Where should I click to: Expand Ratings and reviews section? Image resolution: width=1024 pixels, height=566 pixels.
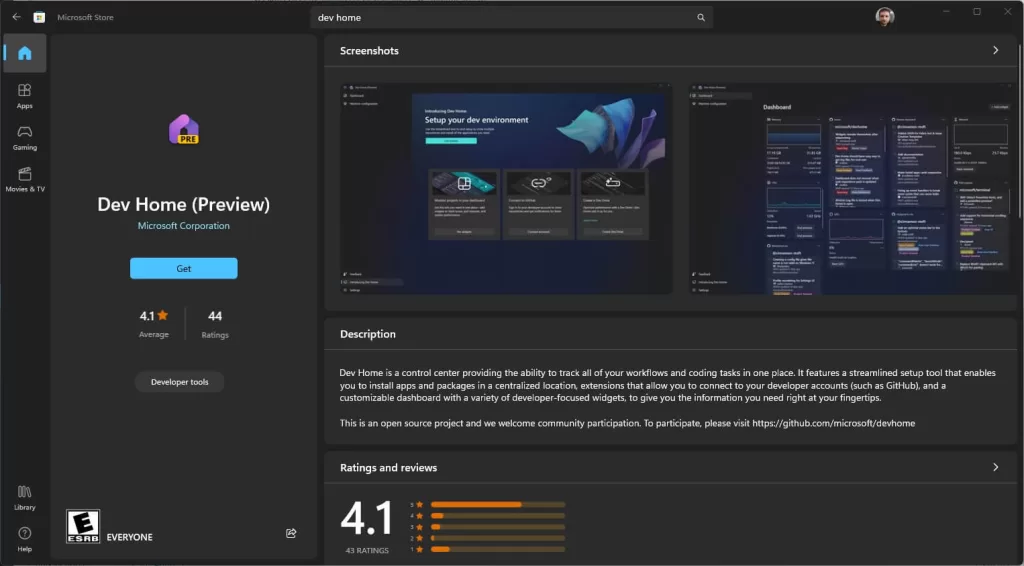click(x=995, y=467)
